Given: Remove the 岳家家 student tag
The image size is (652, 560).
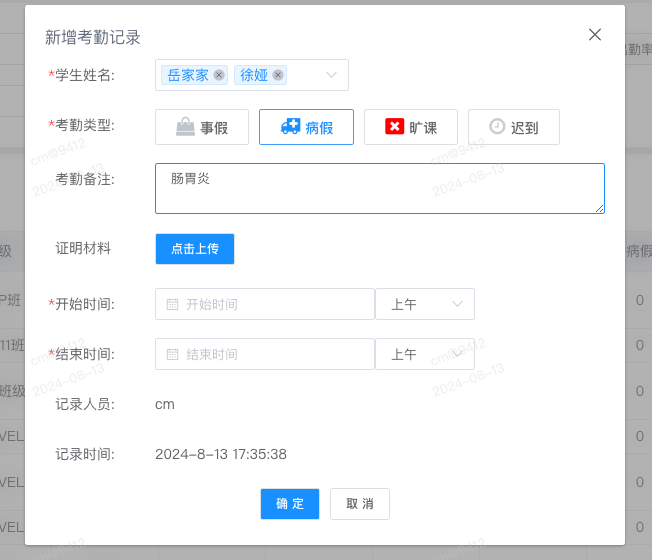Looking at the screenshot, I should tap(219, 75).
